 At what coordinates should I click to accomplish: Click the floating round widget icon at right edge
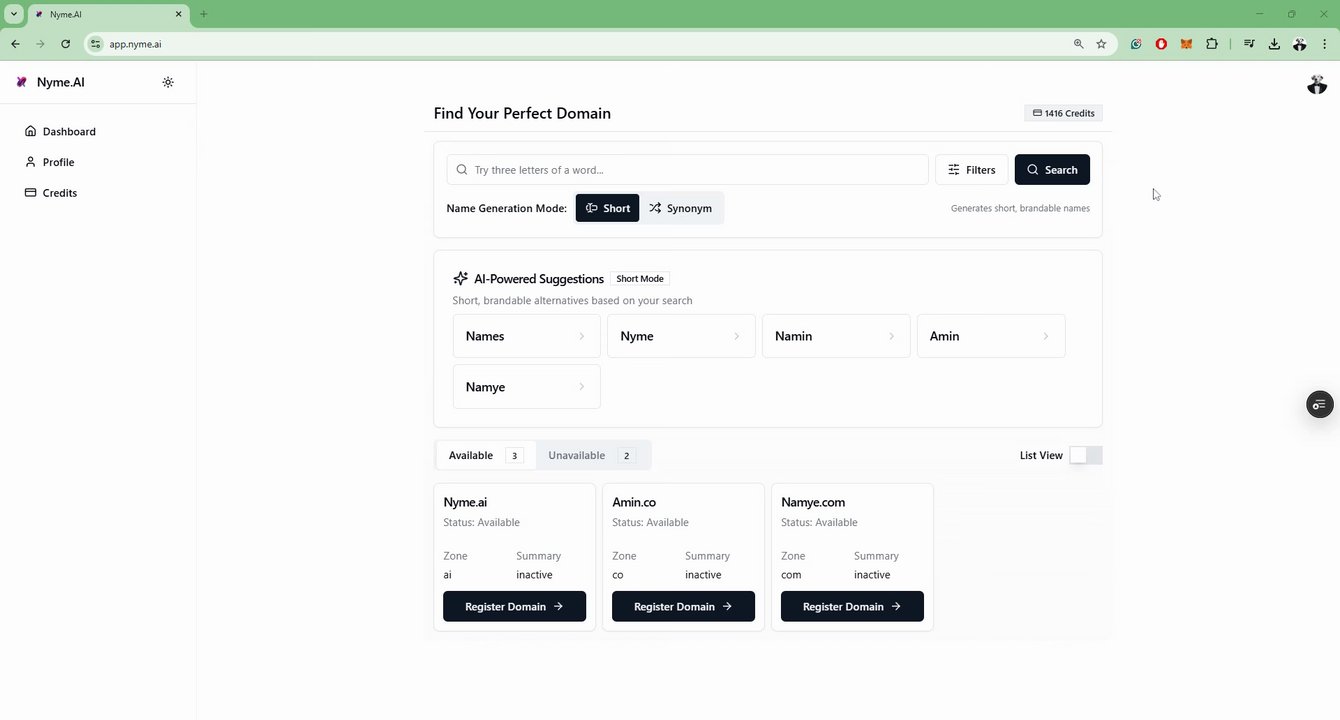(x=1320, y=404)
